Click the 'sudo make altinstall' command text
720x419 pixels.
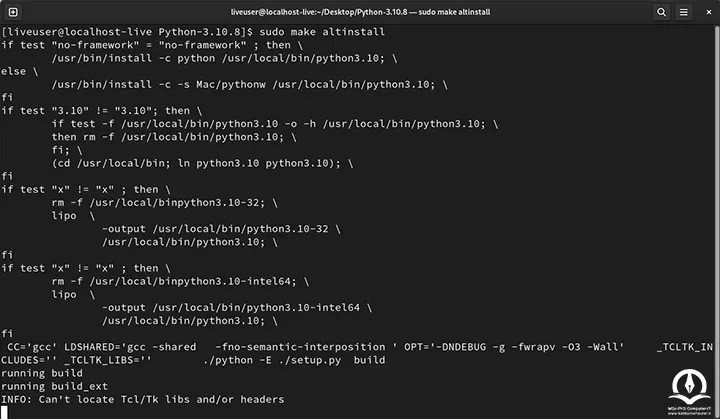click(322, 32)
